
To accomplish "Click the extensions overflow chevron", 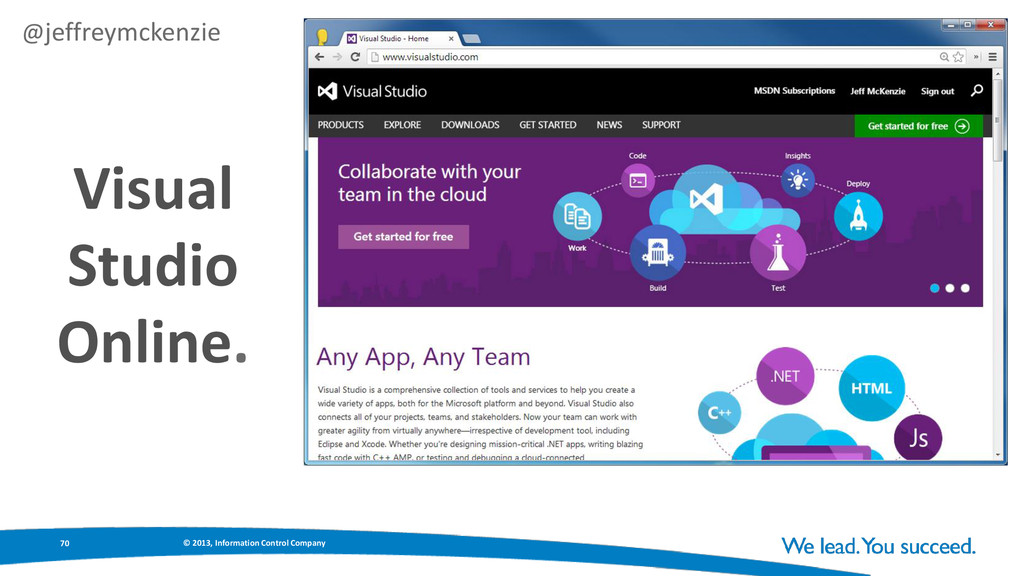I will coord(976,57).
